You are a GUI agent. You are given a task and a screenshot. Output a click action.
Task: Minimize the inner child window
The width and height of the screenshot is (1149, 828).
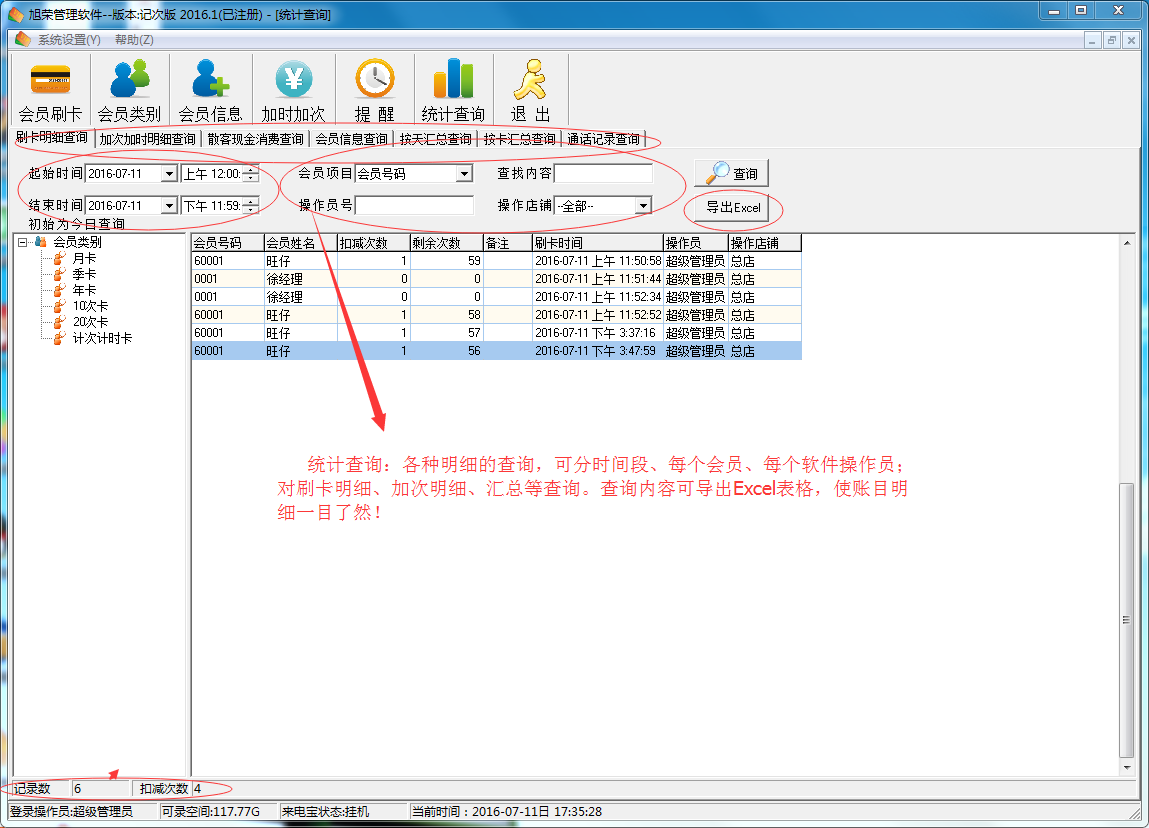point(1093,40)
